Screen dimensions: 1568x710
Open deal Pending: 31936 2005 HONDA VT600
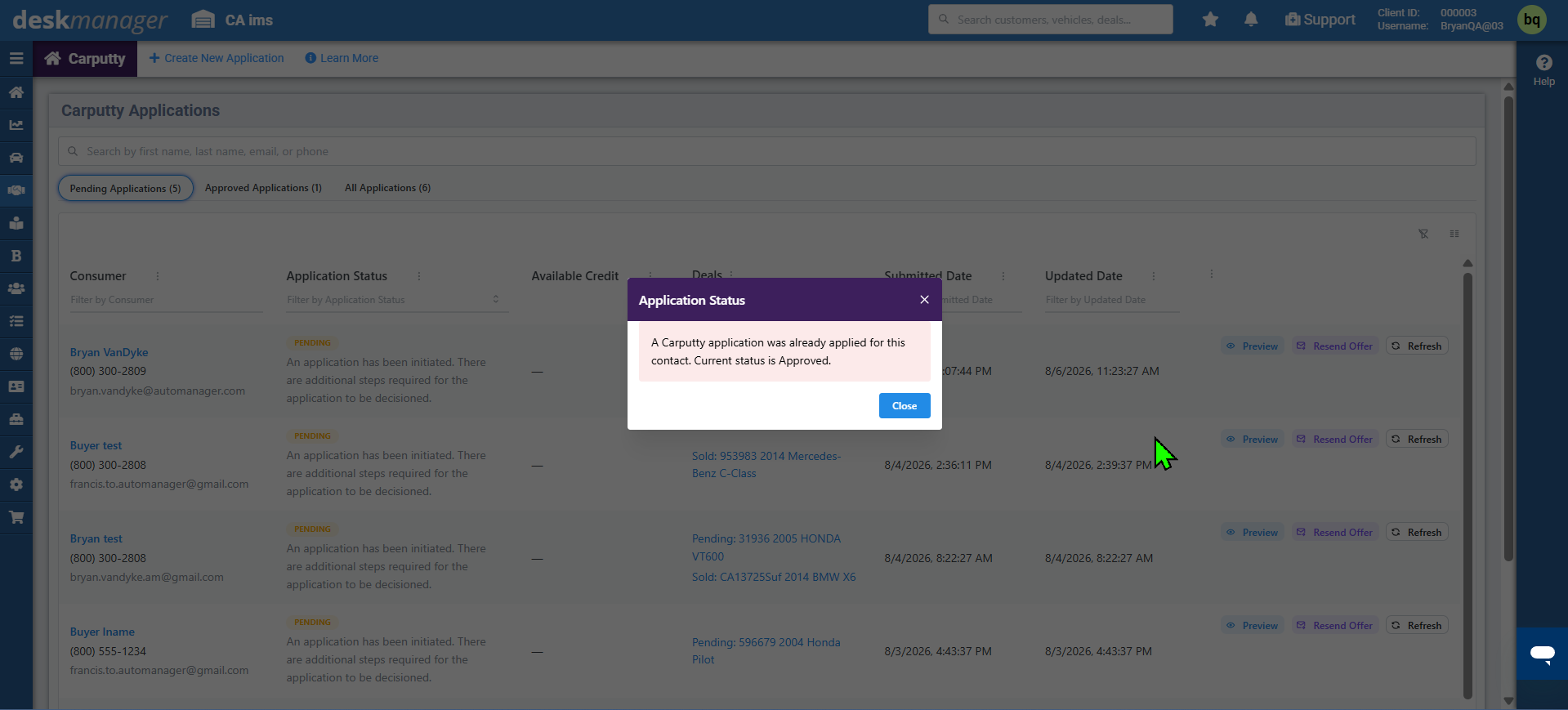click(766, 547)
